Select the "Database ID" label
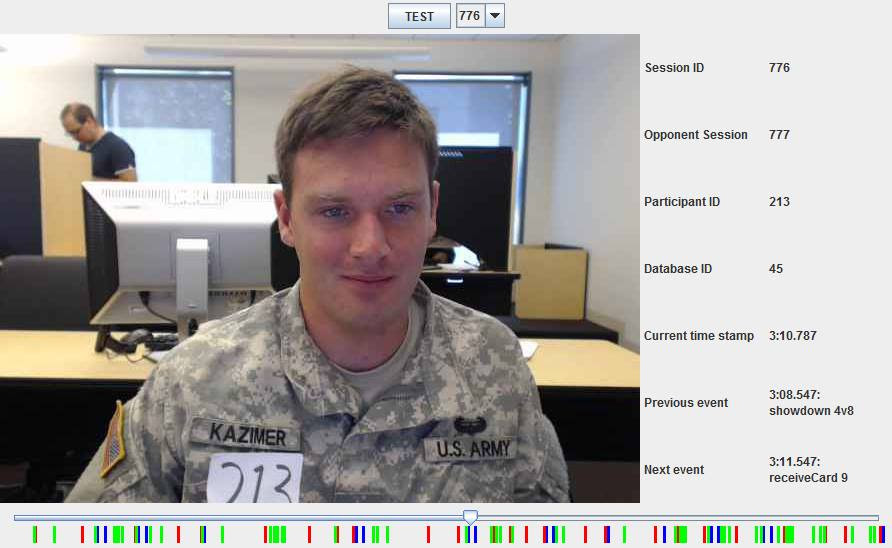892x548 pixels. (x=678, y=269)
